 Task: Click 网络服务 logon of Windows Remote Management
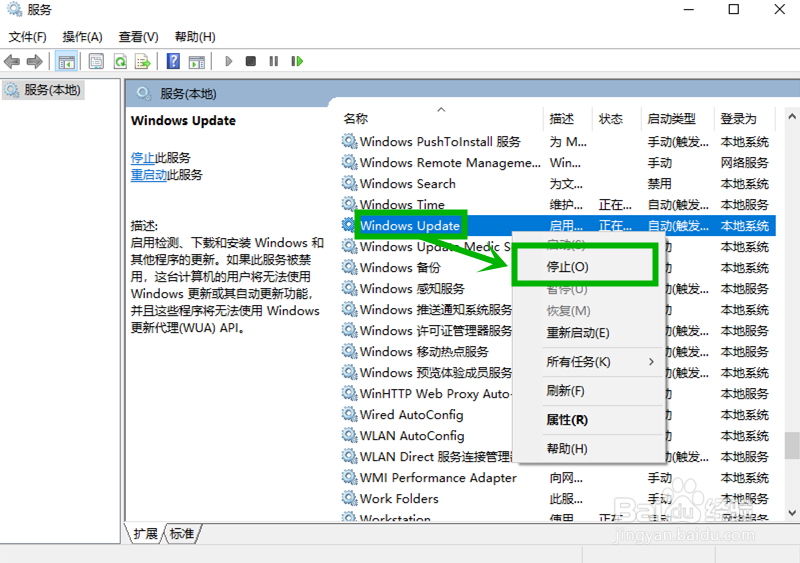tap(744, 162)
